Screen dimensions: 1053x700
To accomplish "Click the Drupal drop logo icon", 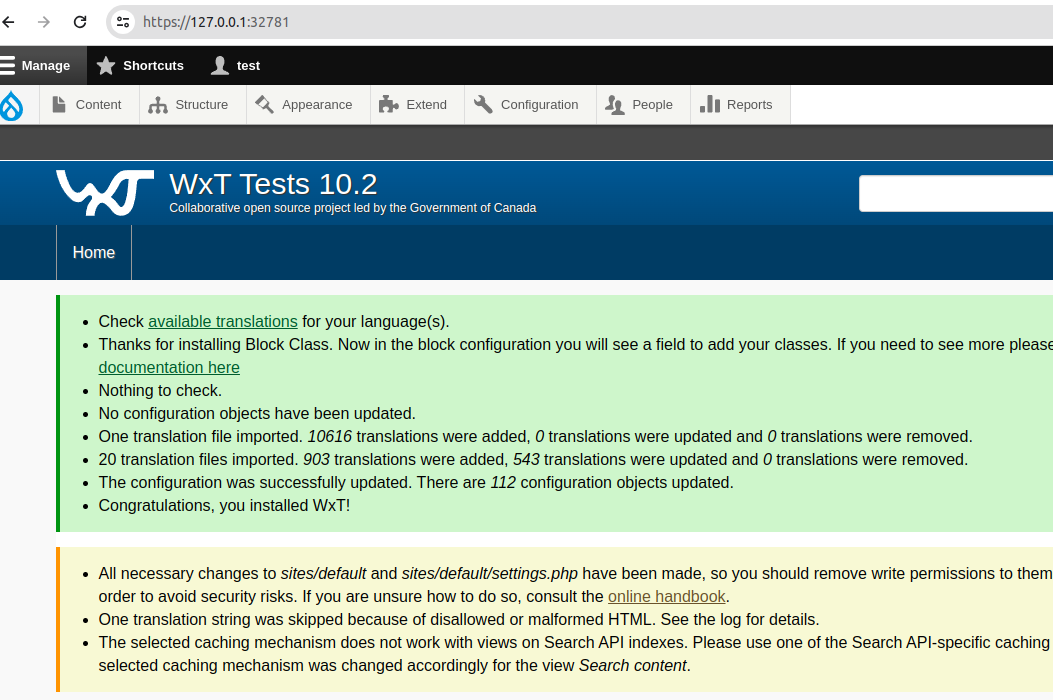I will (x=11, y=105).
